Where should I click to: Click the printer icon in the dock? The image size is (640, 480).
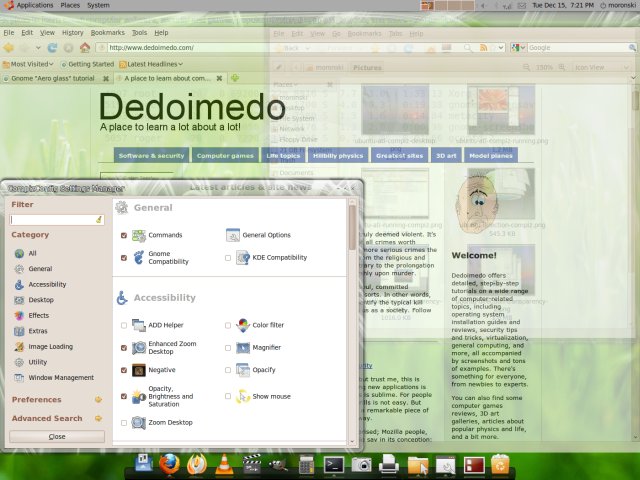pos(389,464)
